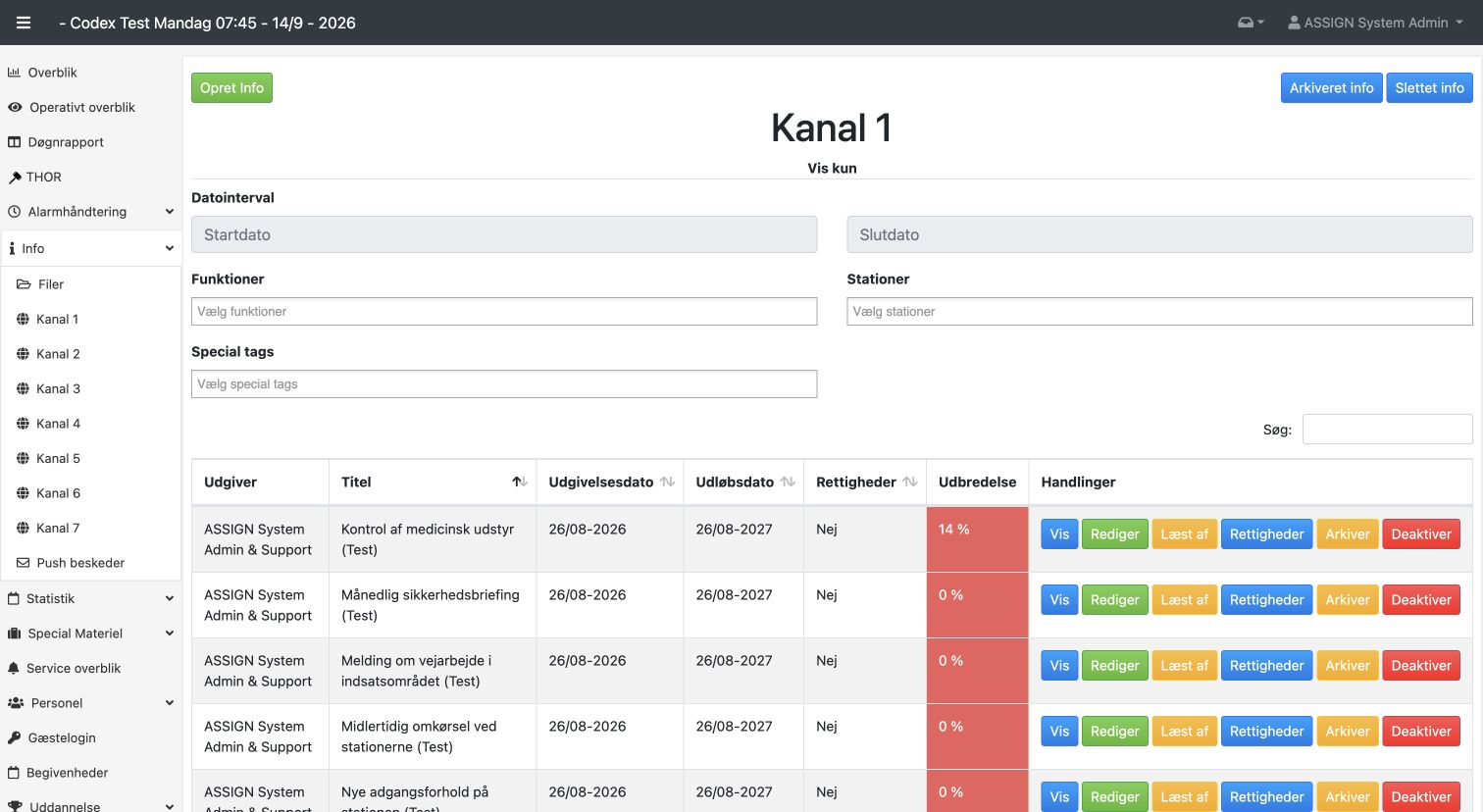1483x812 pixels.
Task: Click the eye icon for Operativt overblik
Action: pyautogui.click(x=15, y=108)
